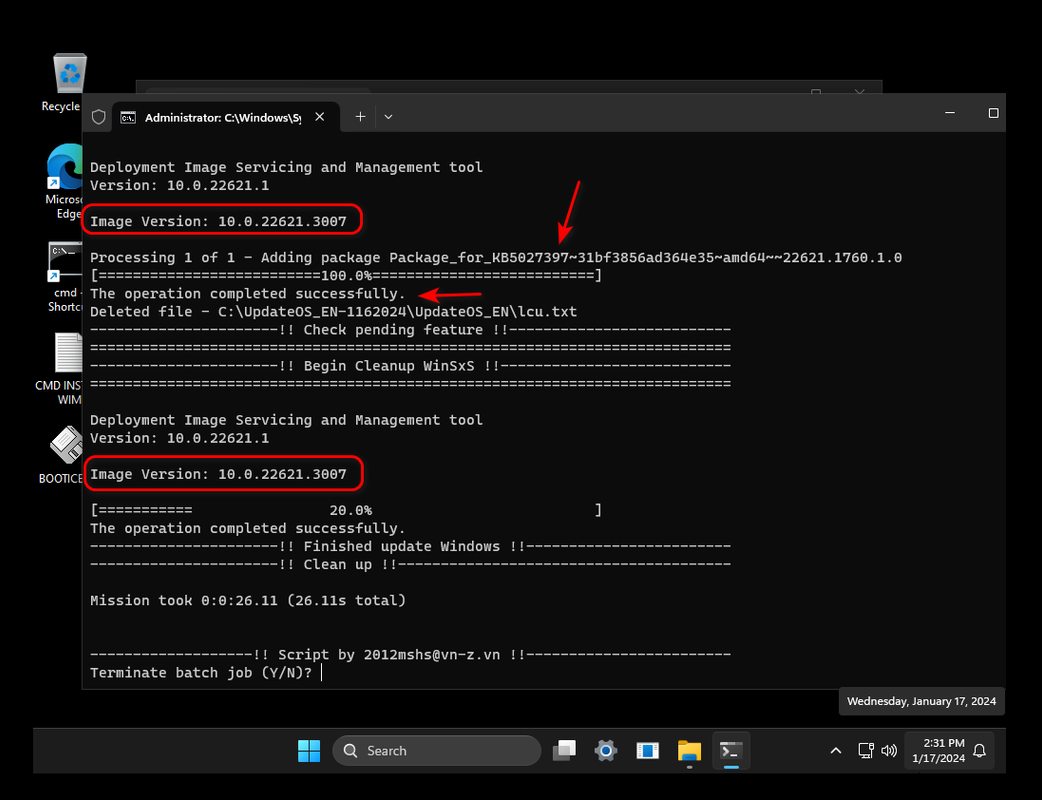Click the 'Mission took 0:0:26.11' line

tap(248, 601)
